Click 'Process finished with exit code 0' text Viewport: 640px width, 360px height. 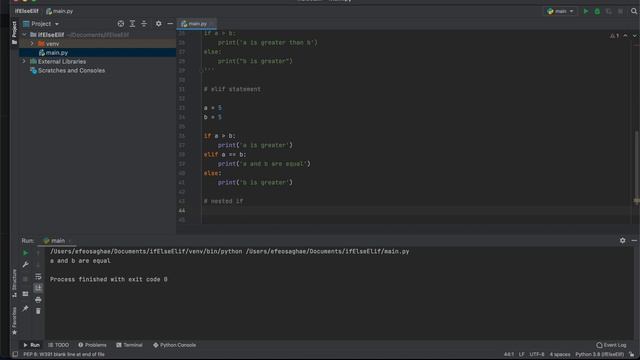pyautogui.click(x=109, y=280)
